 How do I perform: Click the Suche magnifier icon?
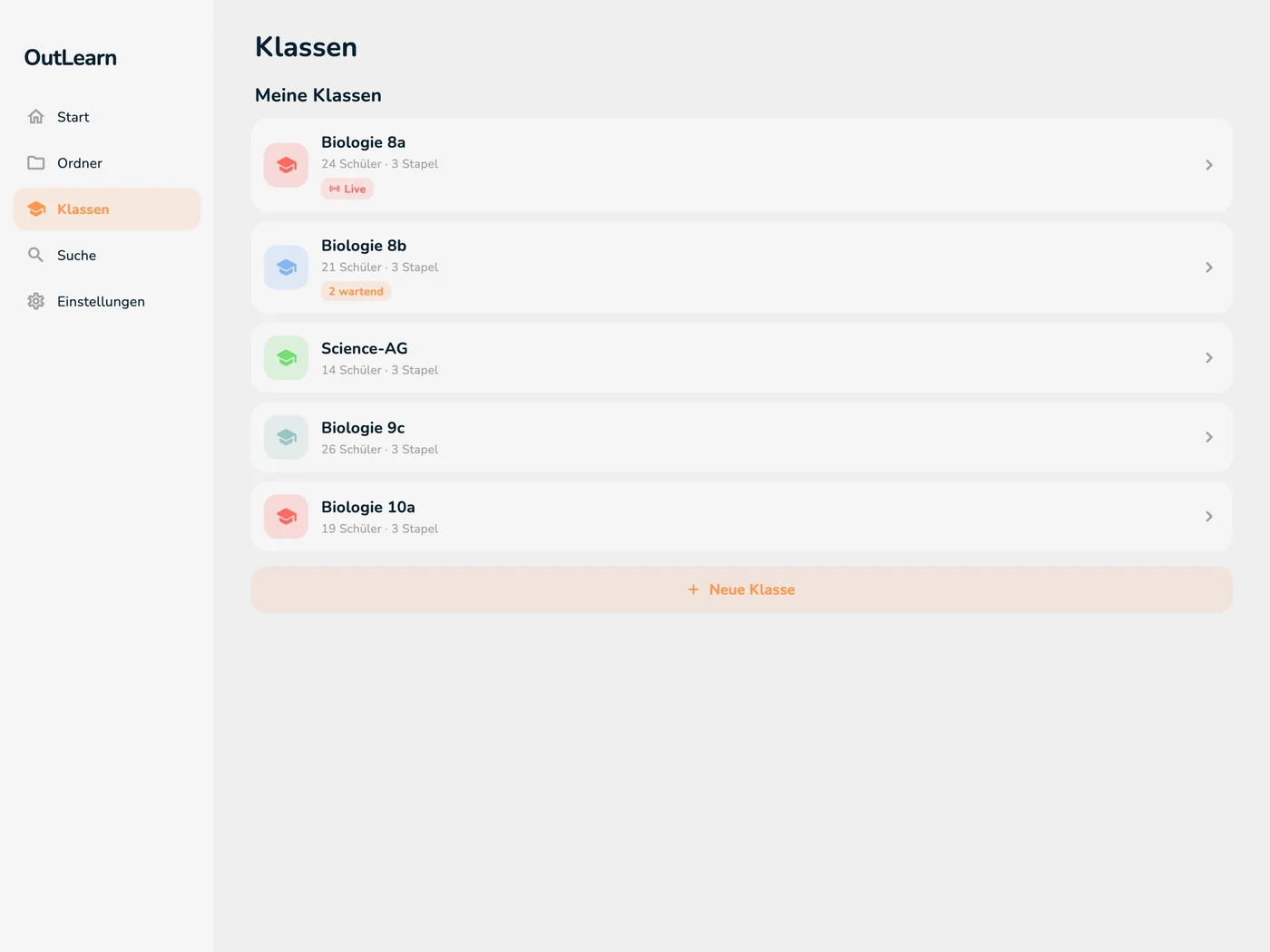[36, 256]
